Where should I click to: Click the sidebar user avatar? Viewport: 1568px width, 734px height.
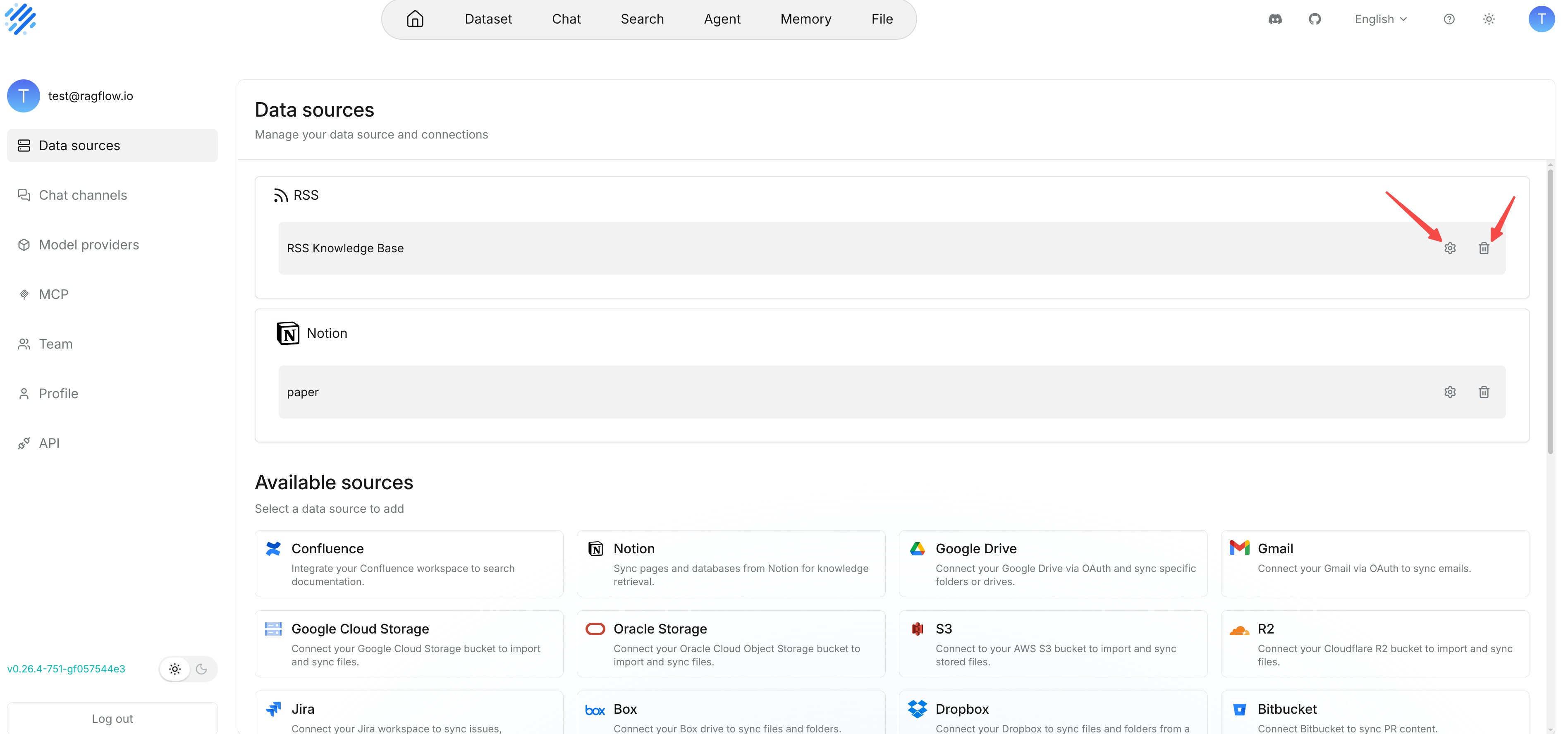[24, 96]
